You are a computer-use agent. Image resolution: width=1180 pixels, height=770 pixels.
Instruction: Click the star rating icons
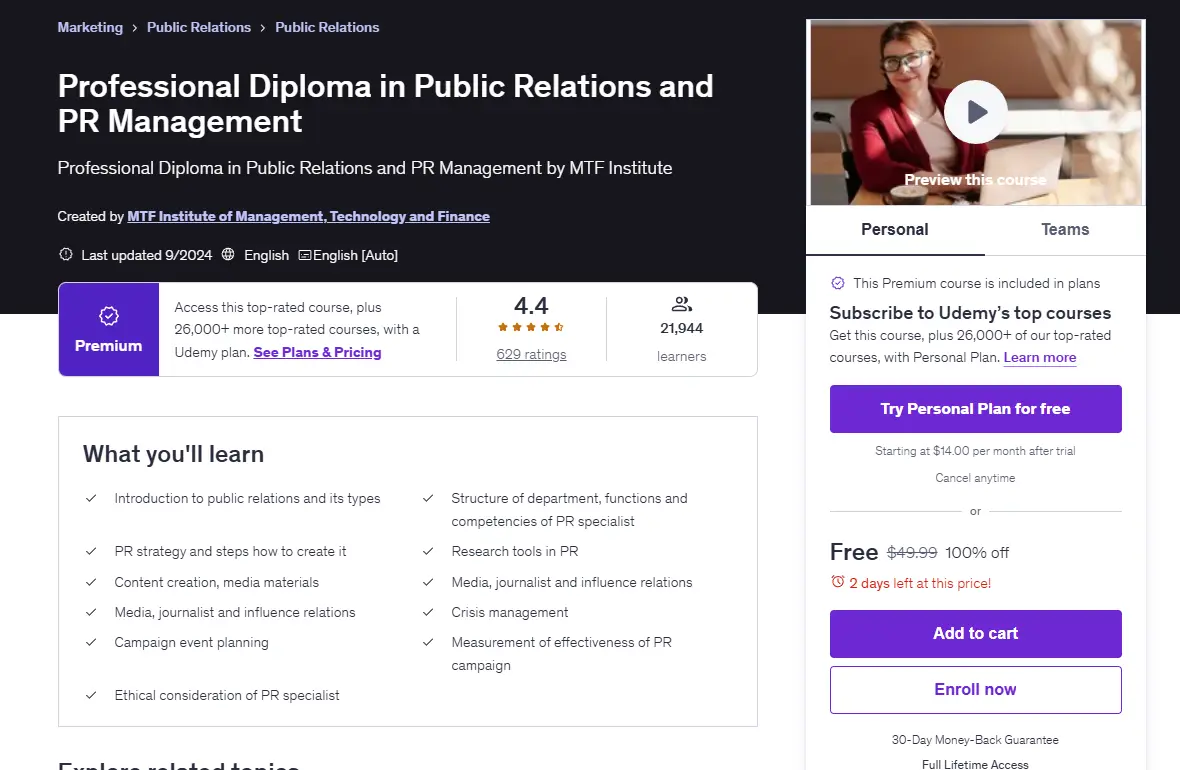531,327
